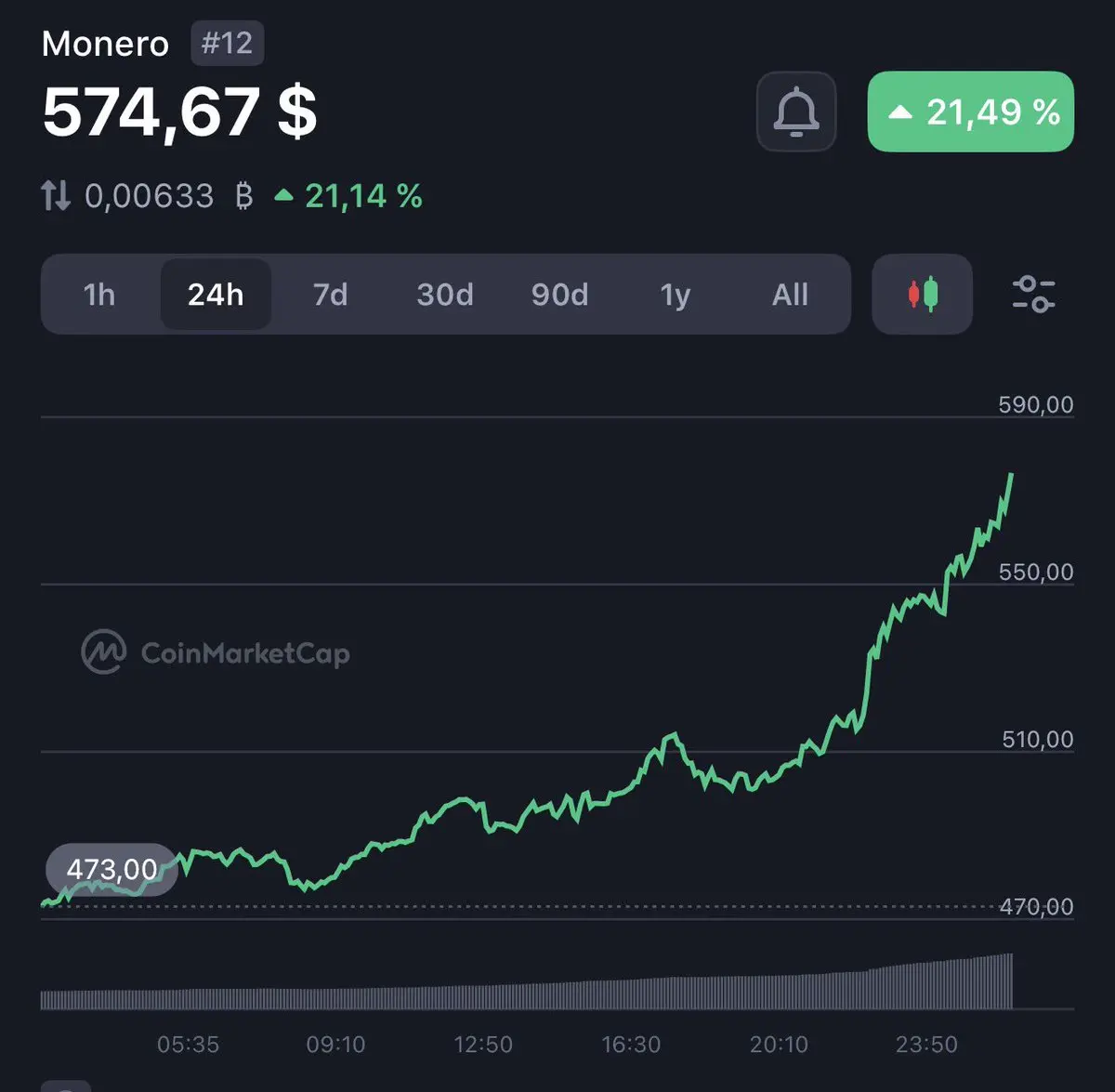Tap the green 21,49 % change badge

pyautogui.click(x=971, y=112)
